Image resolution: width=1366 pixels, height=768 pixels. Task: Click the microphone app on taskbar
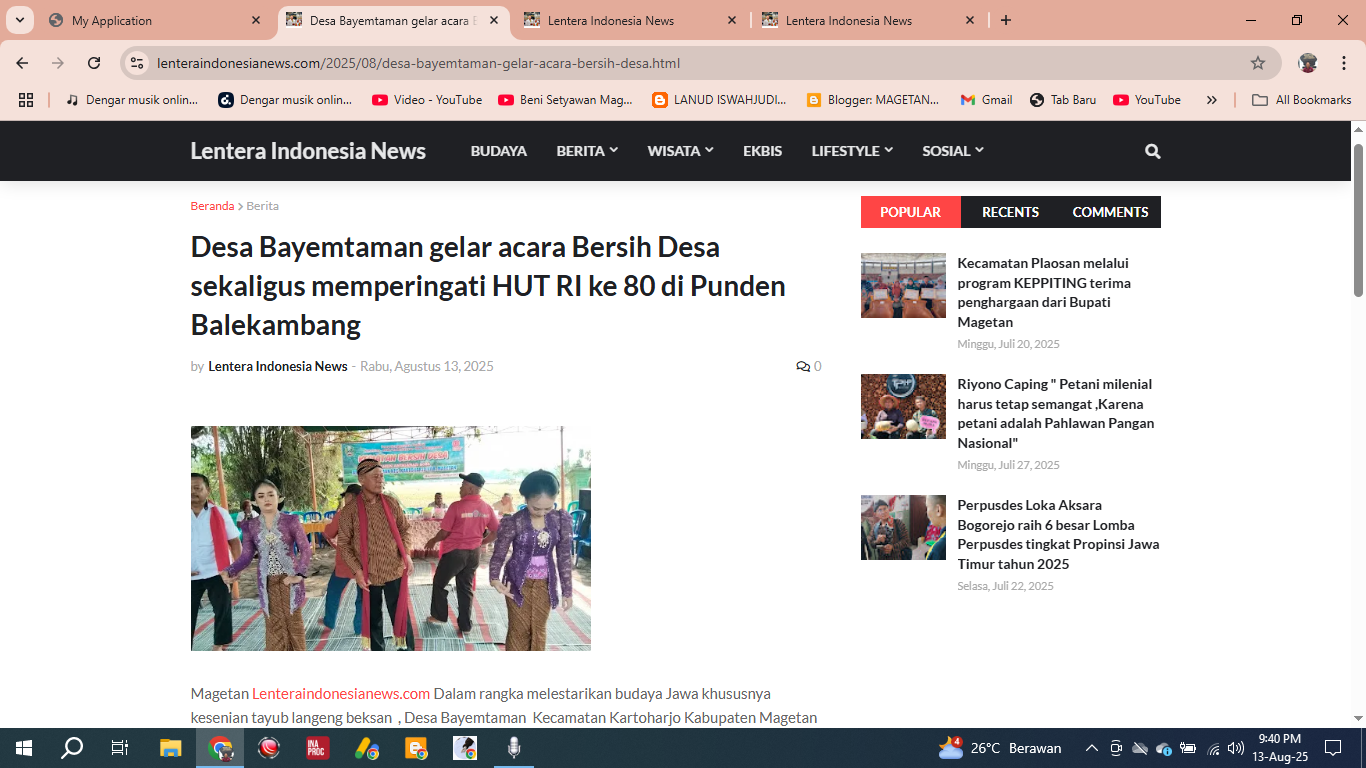pyautogui.click(x=514, y=748)
